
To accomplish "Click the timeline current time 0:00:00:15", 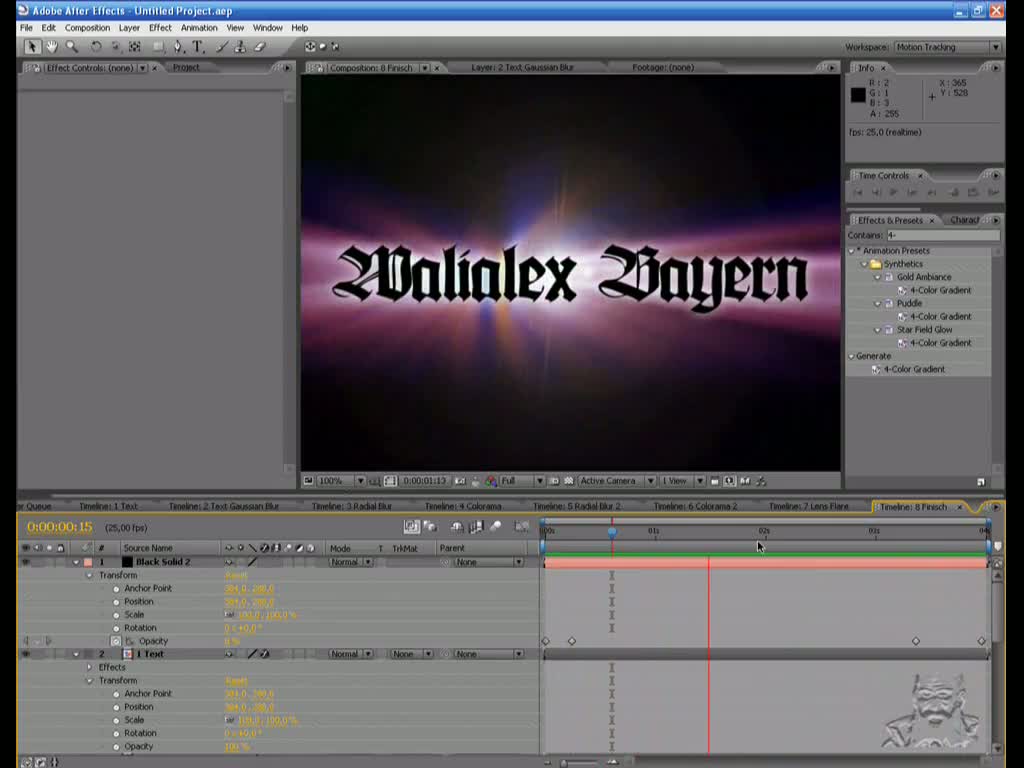I will 59,527.
